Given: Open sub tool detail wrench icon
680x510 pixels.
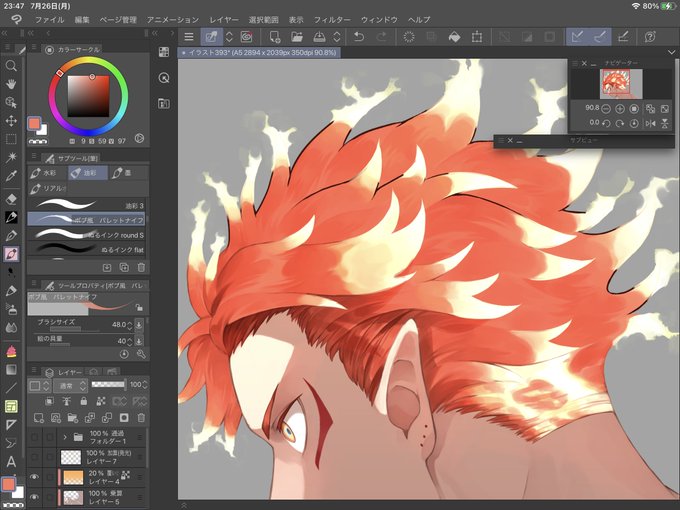Looking at the screenshot, I should tap(141, 354).
